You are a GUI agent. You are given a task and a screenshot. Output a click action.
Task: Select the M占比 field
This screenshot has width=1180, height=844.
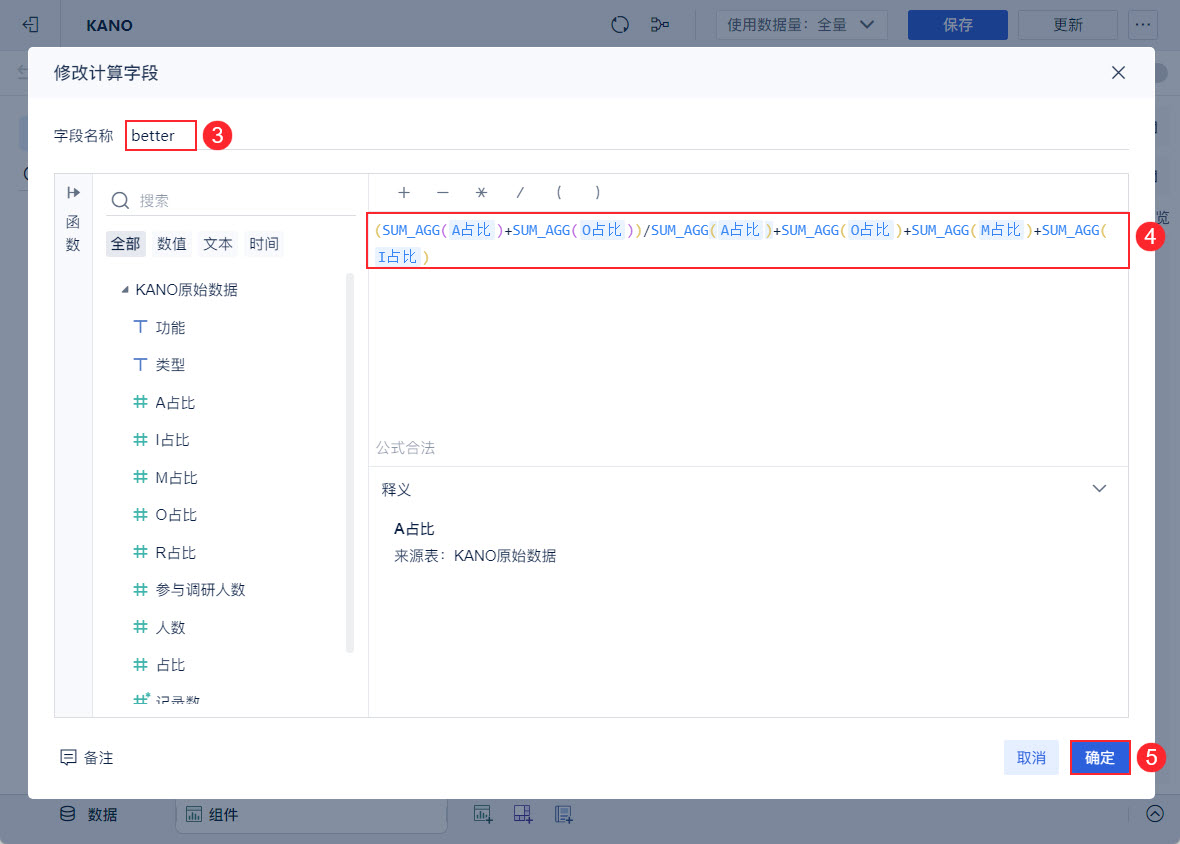(x=176, y=478)
